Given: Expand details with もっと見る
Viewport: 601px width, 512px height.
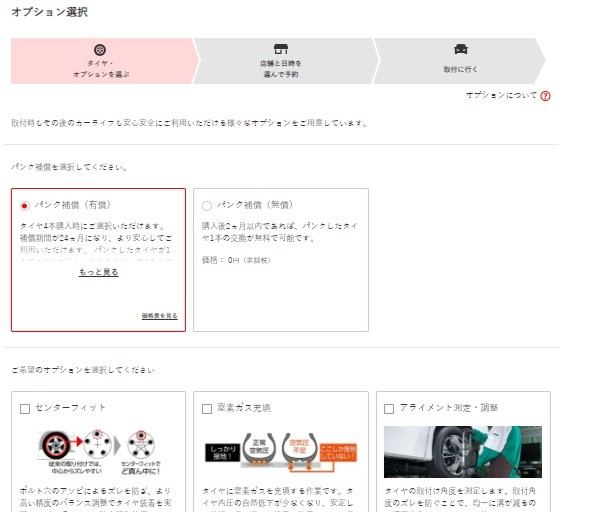Looking at the screenshot, I should [x=98, y=272].
